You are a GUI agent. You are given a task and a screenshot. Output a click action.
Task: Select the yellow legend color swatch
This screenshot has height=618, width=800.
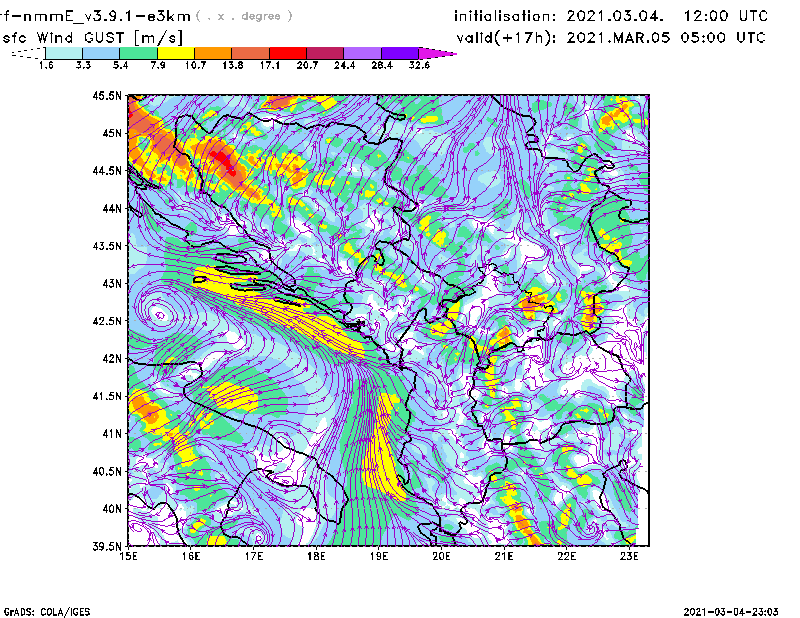pos(176,53)
